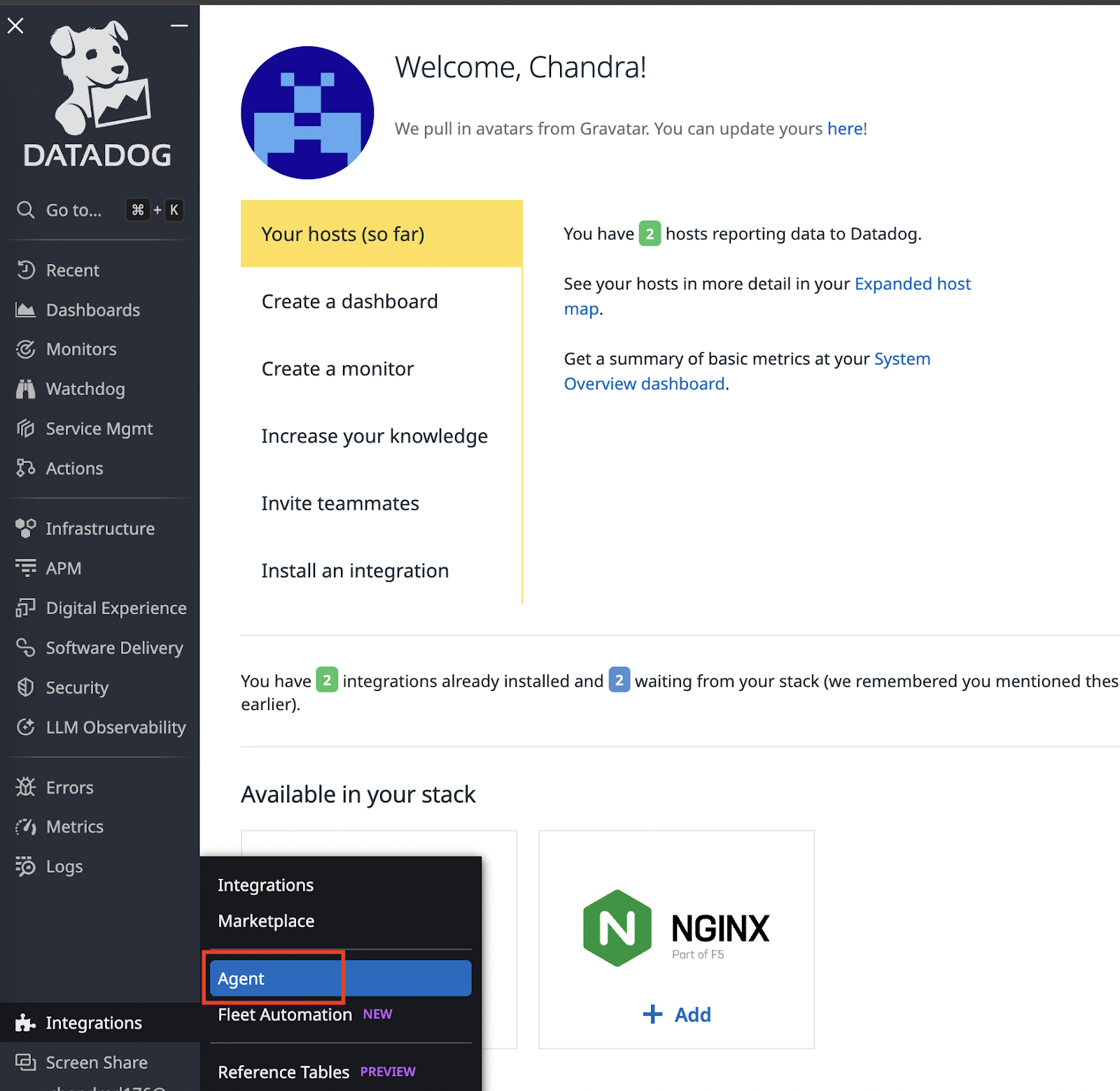
Task: Select Agent in the flyout submenu
Action: pos(340,978)
